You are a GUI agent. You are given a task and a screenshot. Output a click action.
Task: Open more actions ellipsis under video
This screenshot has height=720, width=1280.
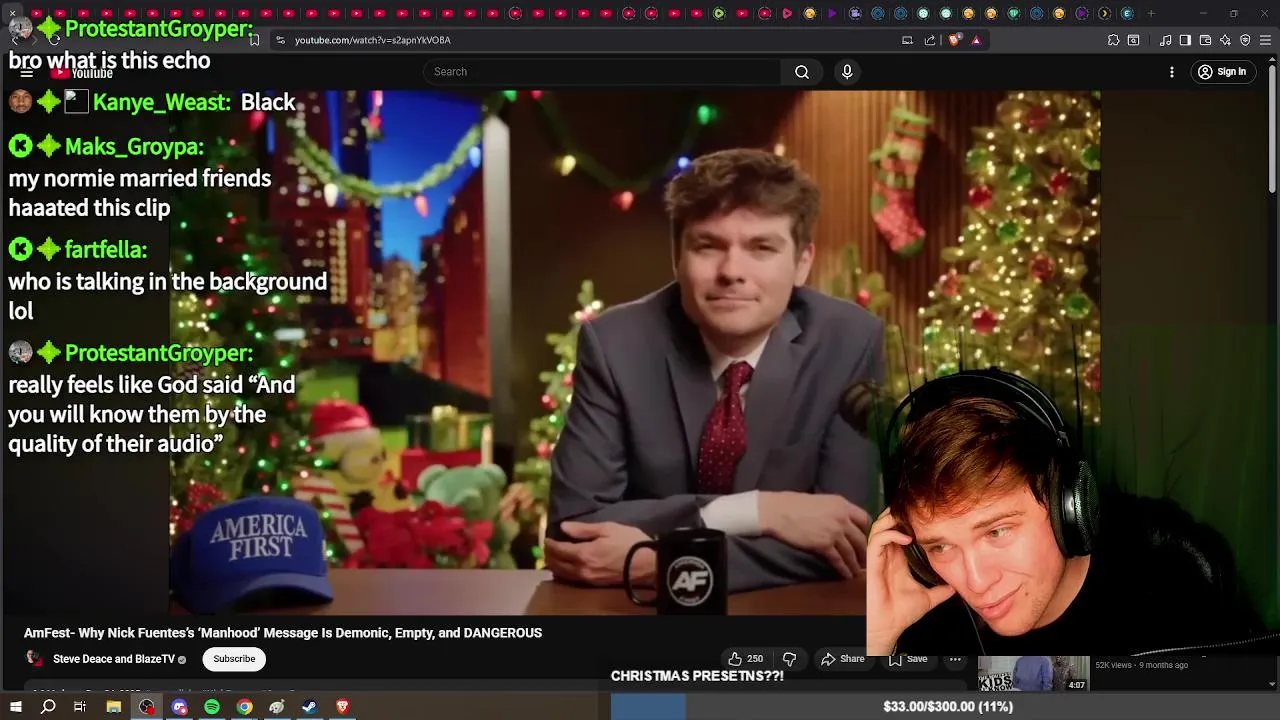(x=955, y=659)
